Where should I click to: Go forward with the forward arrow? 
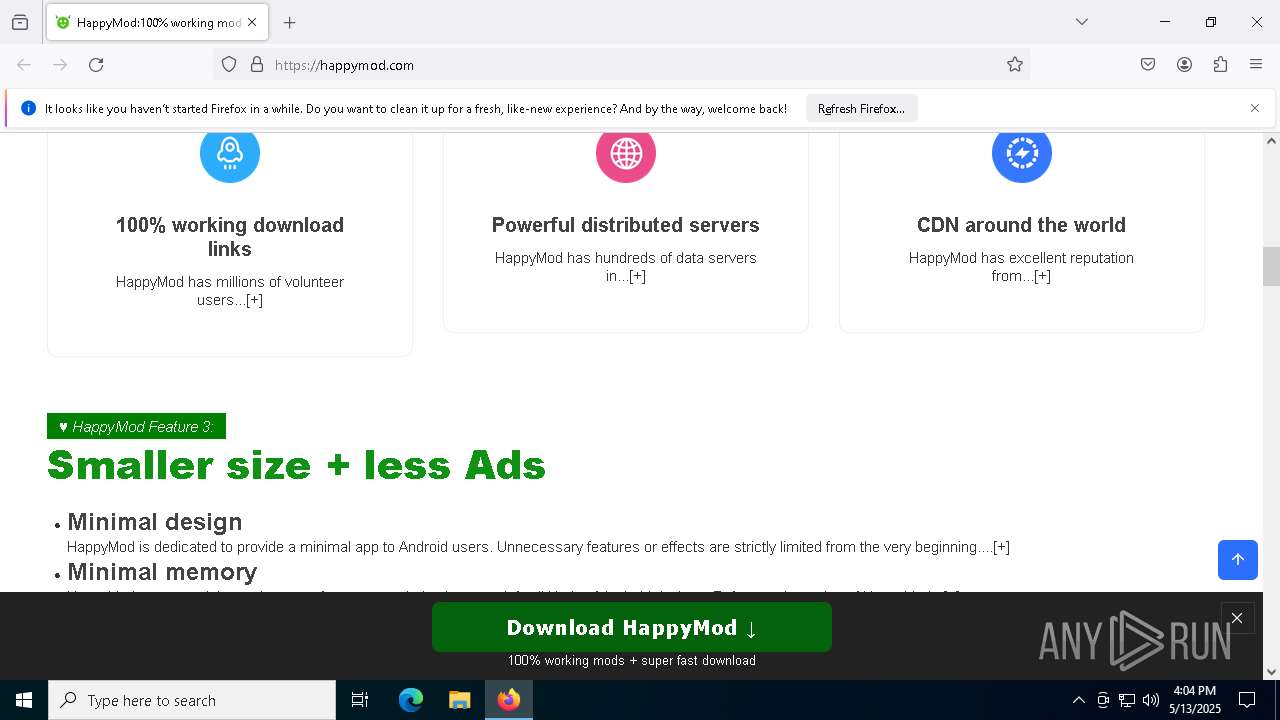pos(60,65)
